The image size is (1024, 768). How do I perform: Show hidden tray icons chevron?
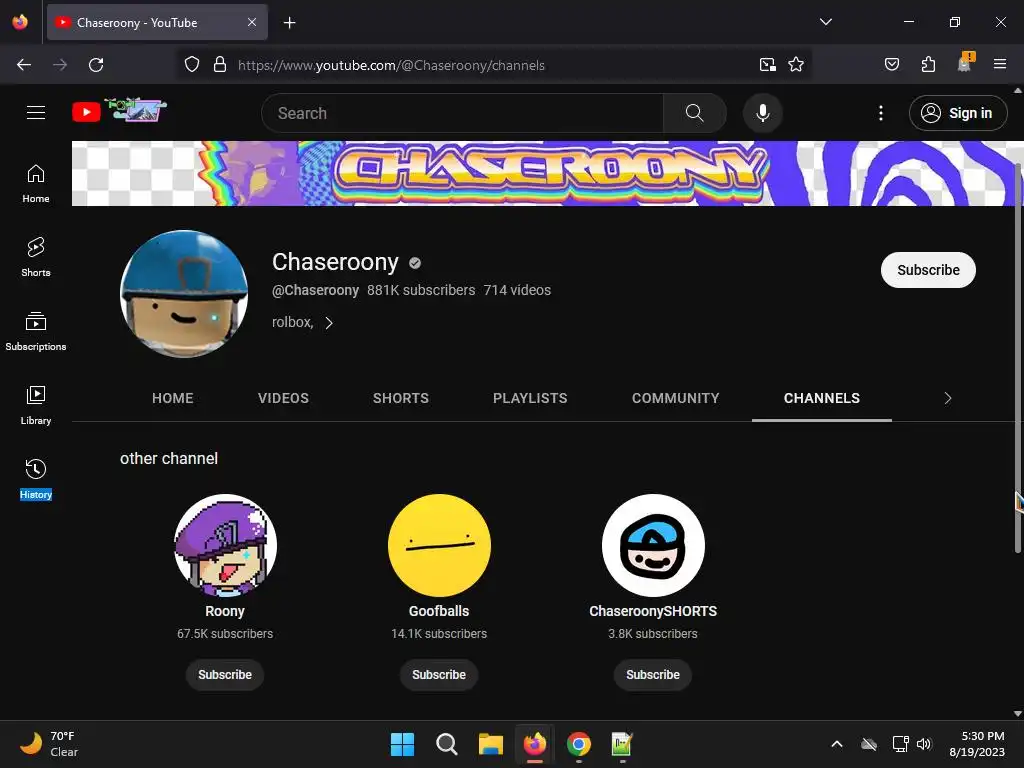pos(837,744)
